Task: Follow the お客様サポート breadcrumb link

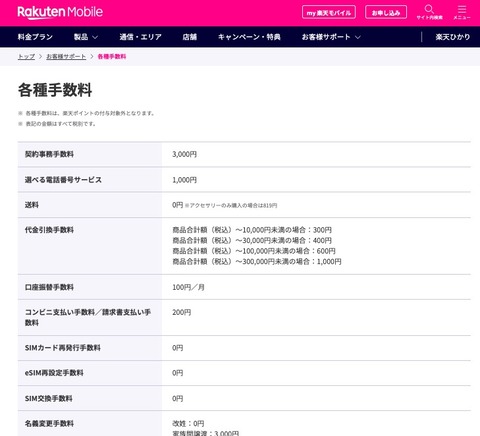Action: pos(66,57)
